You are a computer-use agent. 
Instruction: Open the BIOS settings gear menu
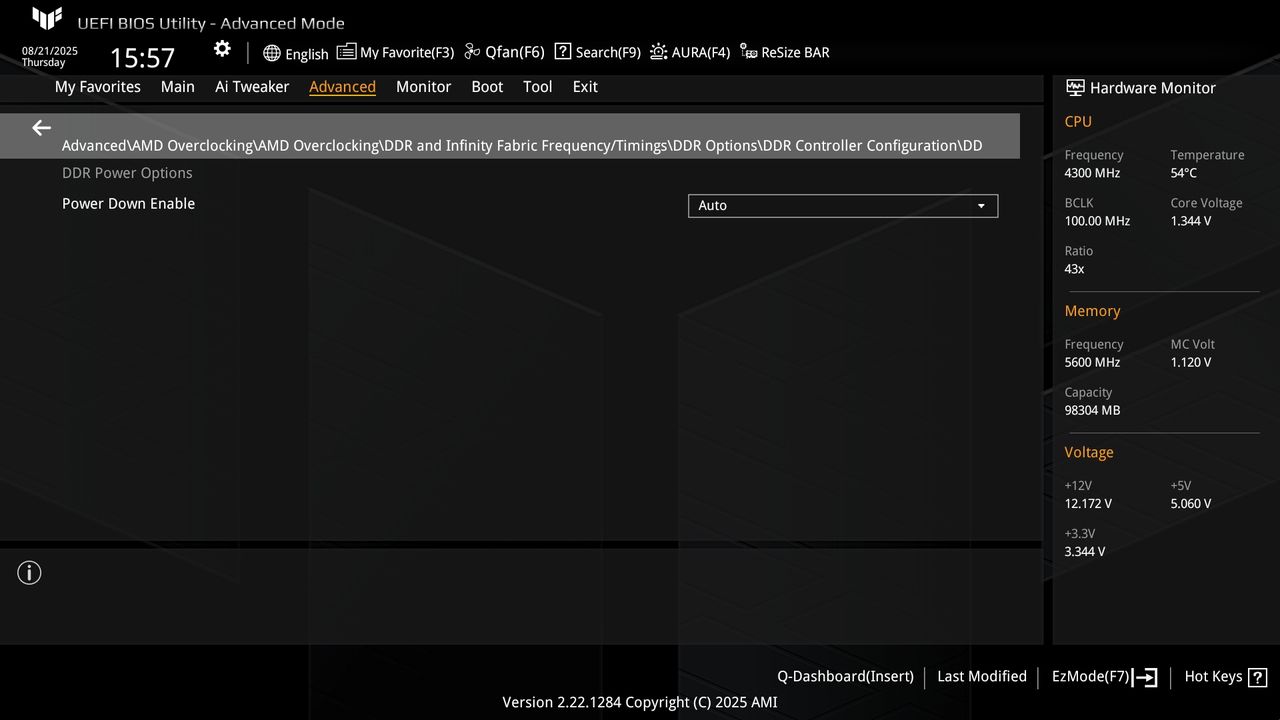click(x=222, y=48)
